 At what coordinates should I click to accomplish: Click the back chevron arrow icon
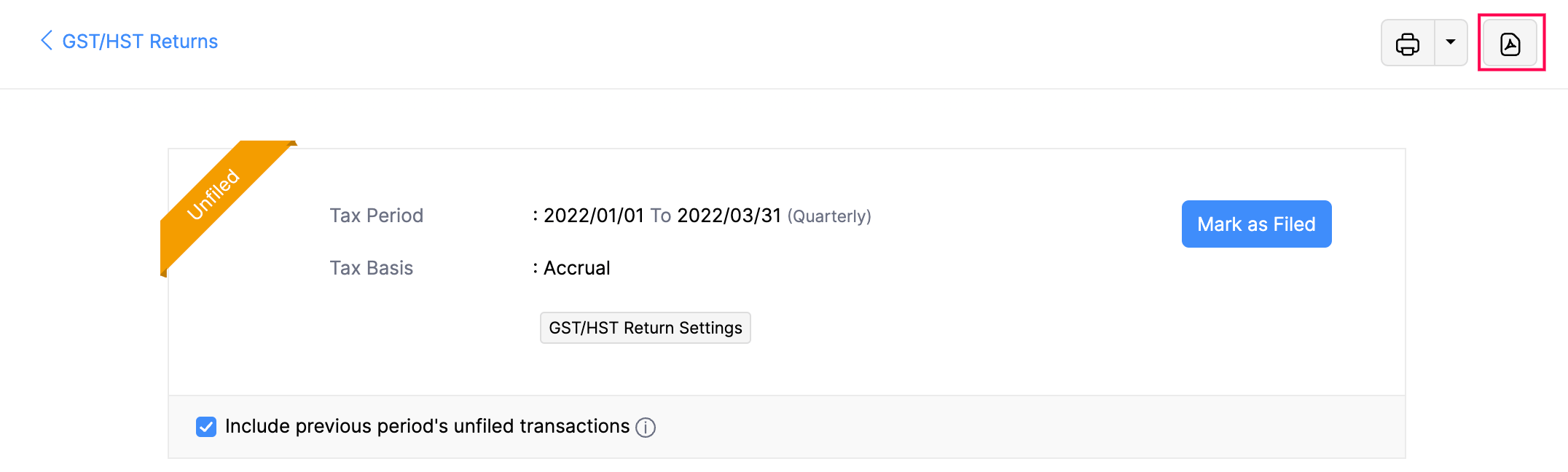47,41
